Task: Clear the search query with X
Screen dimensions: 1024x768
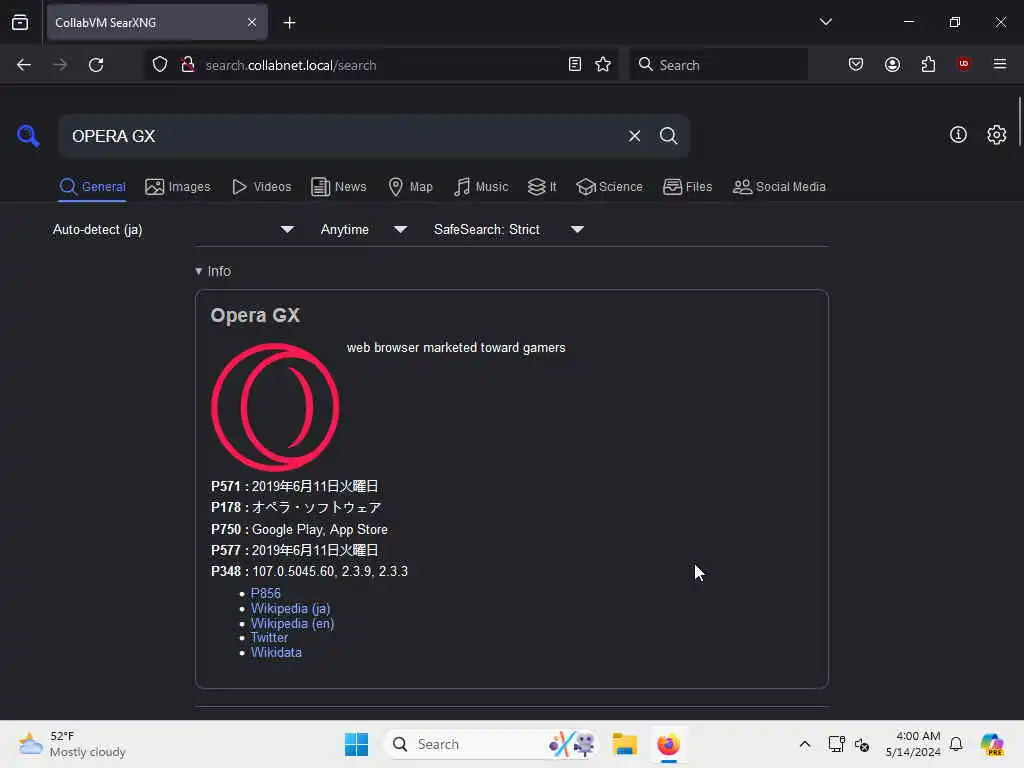Action: tap(634, 136)
